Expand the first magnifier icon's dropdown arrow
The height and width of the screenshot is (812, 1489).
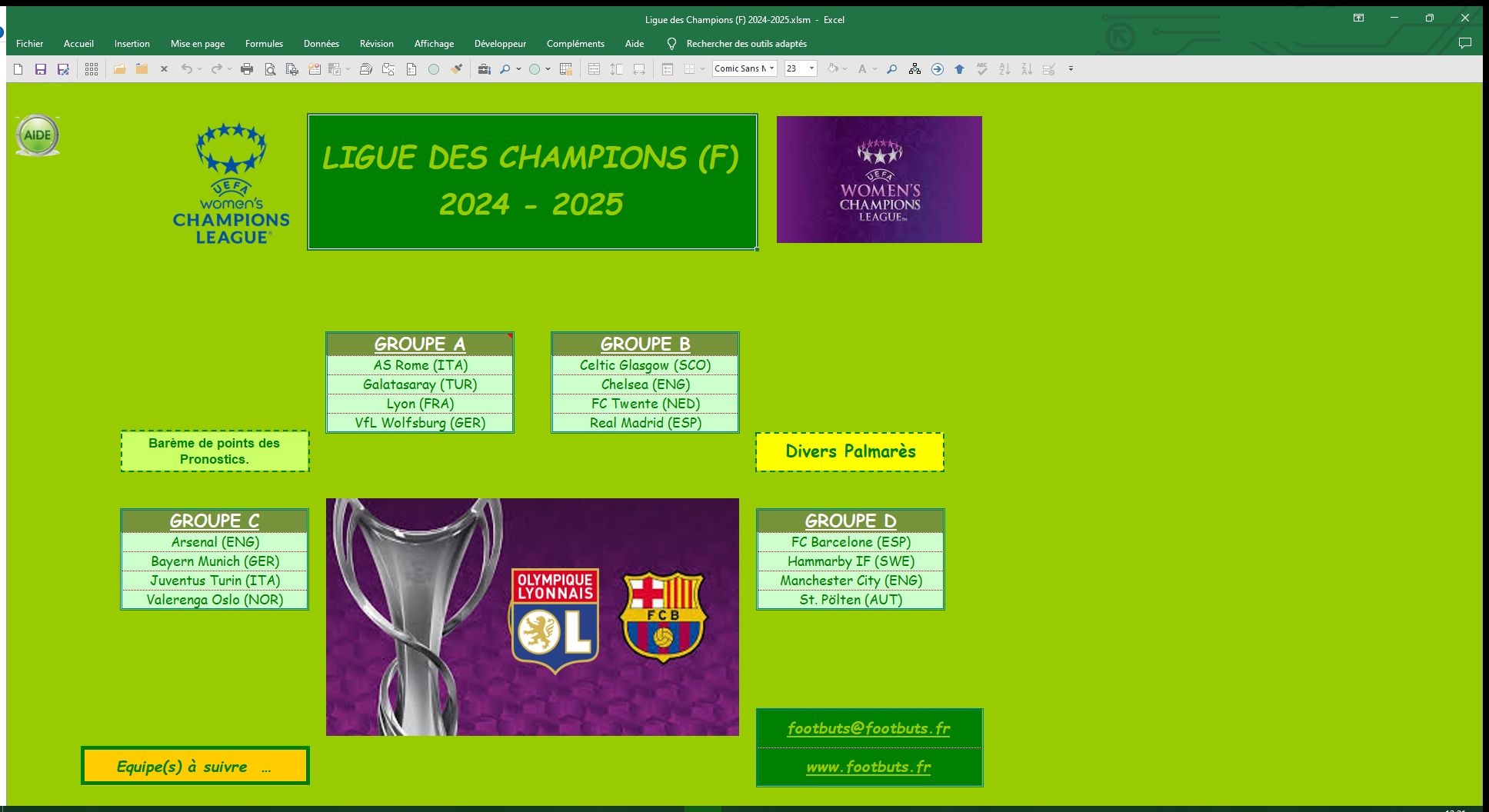[x=518, y=69]
